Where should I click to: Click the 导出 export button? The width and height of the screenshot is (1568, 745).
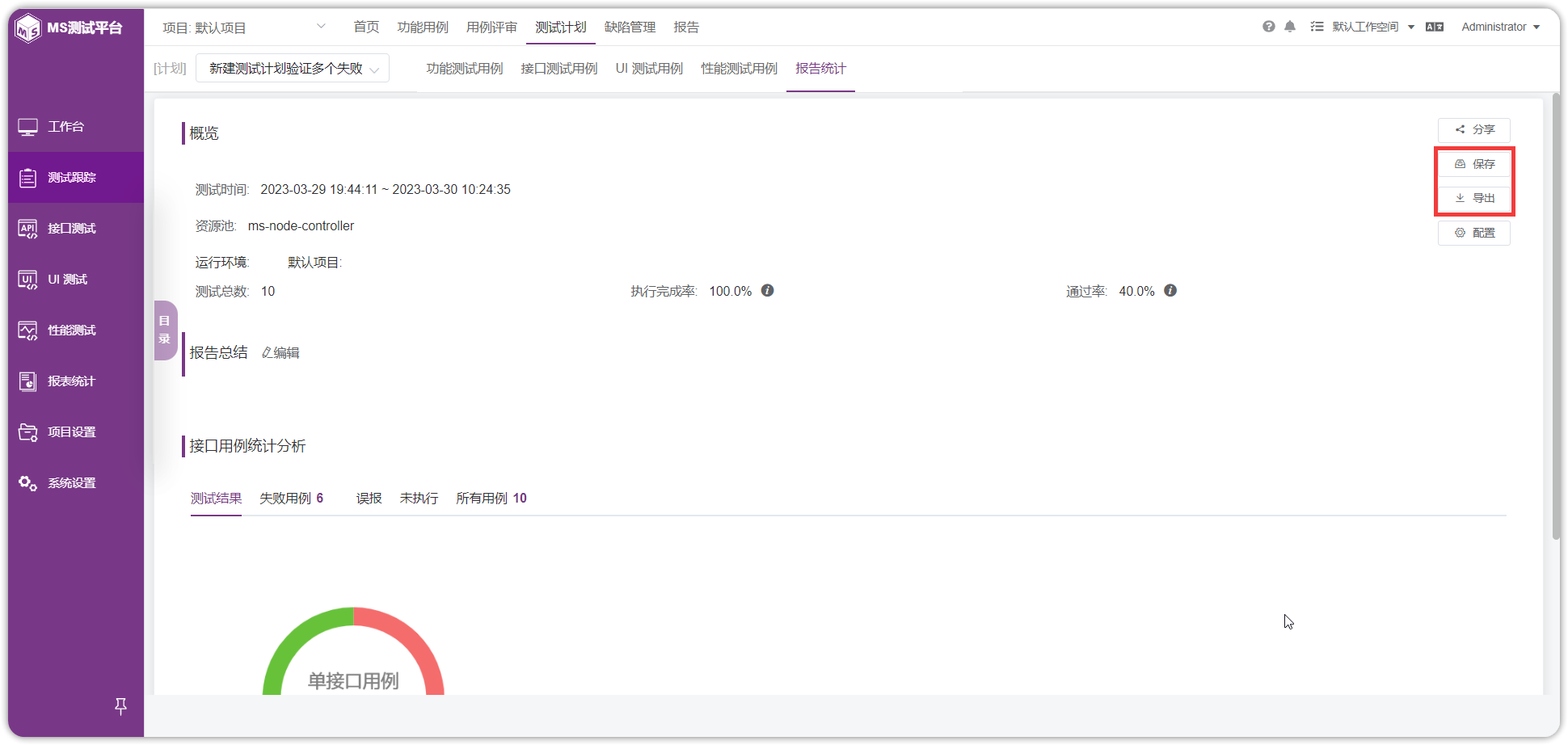click(x=1474, y=198)
